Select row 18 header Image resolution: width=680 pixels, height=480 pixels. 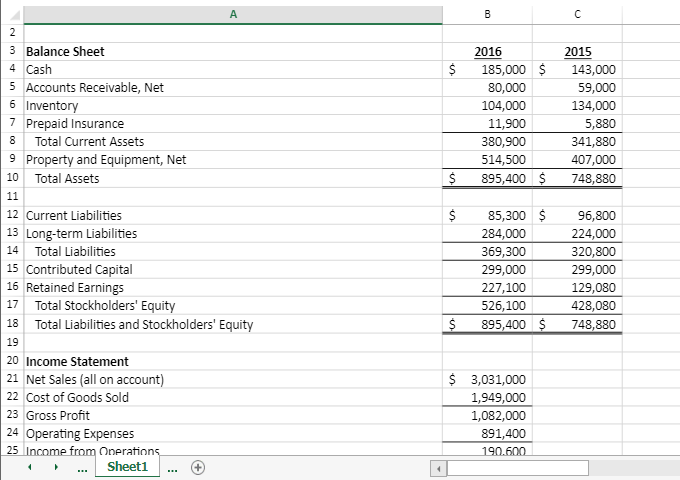[x=12, y=324]
